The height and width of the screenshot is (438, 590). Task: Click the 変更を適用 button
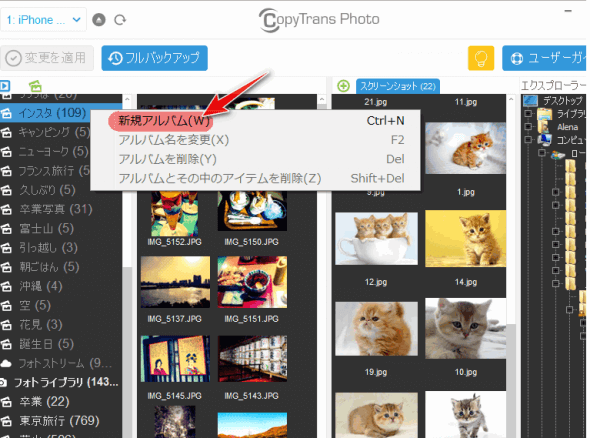47,58
